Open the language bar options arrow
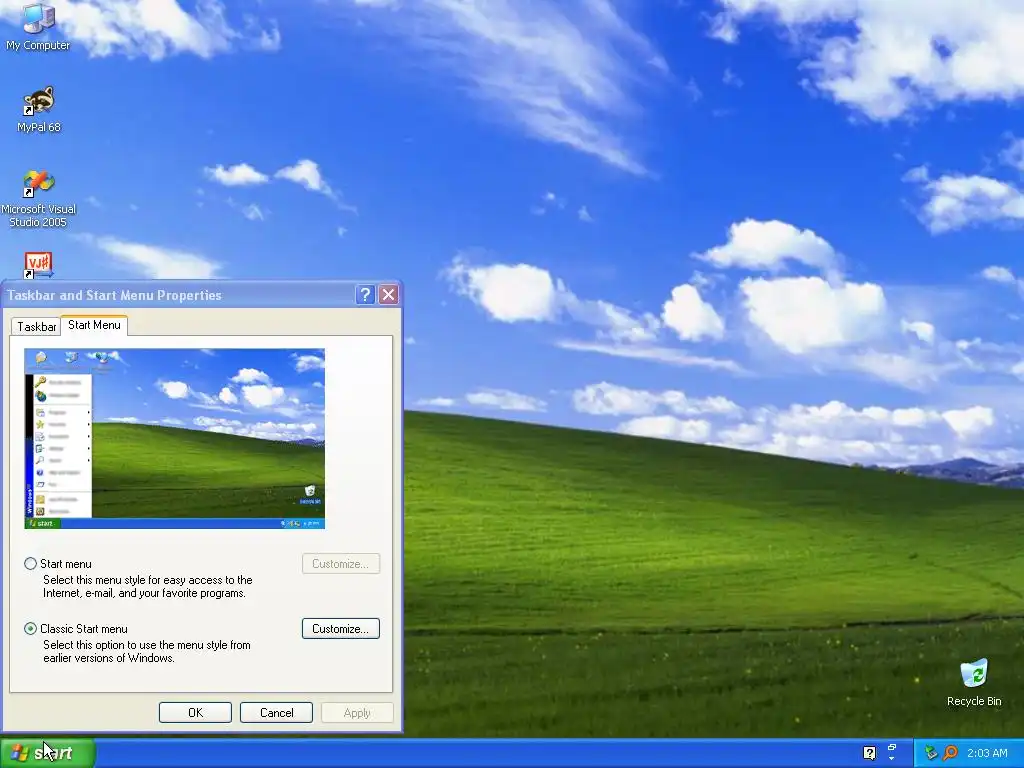1024x768 pixels. coord(892,759)
